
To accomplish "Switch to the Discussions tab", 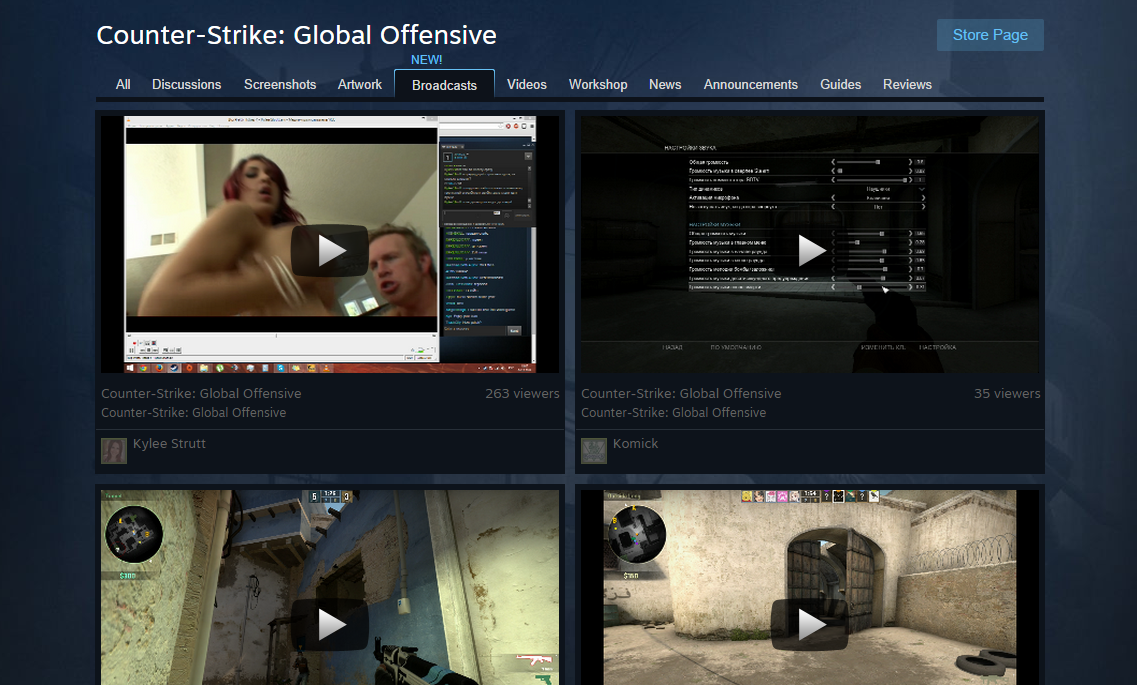I will point(186,85).
